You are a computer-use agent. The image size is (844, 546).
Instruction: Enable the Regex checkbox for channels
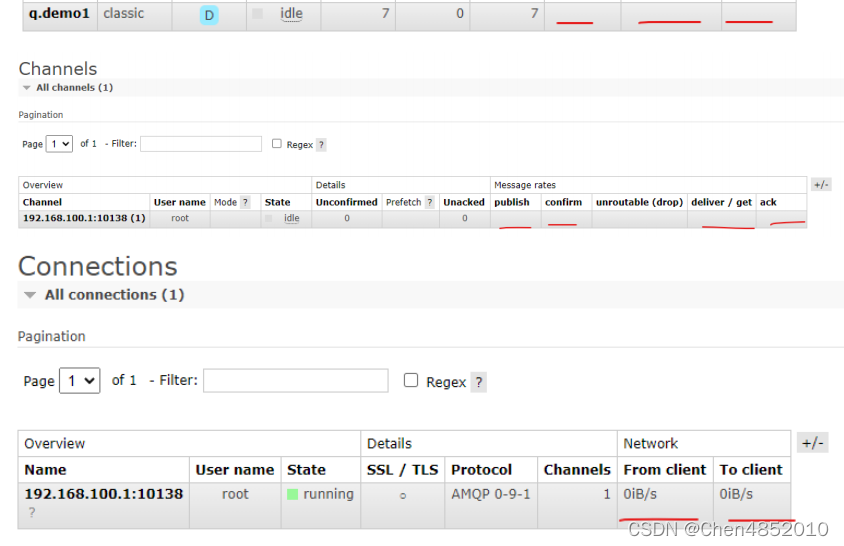277,143
